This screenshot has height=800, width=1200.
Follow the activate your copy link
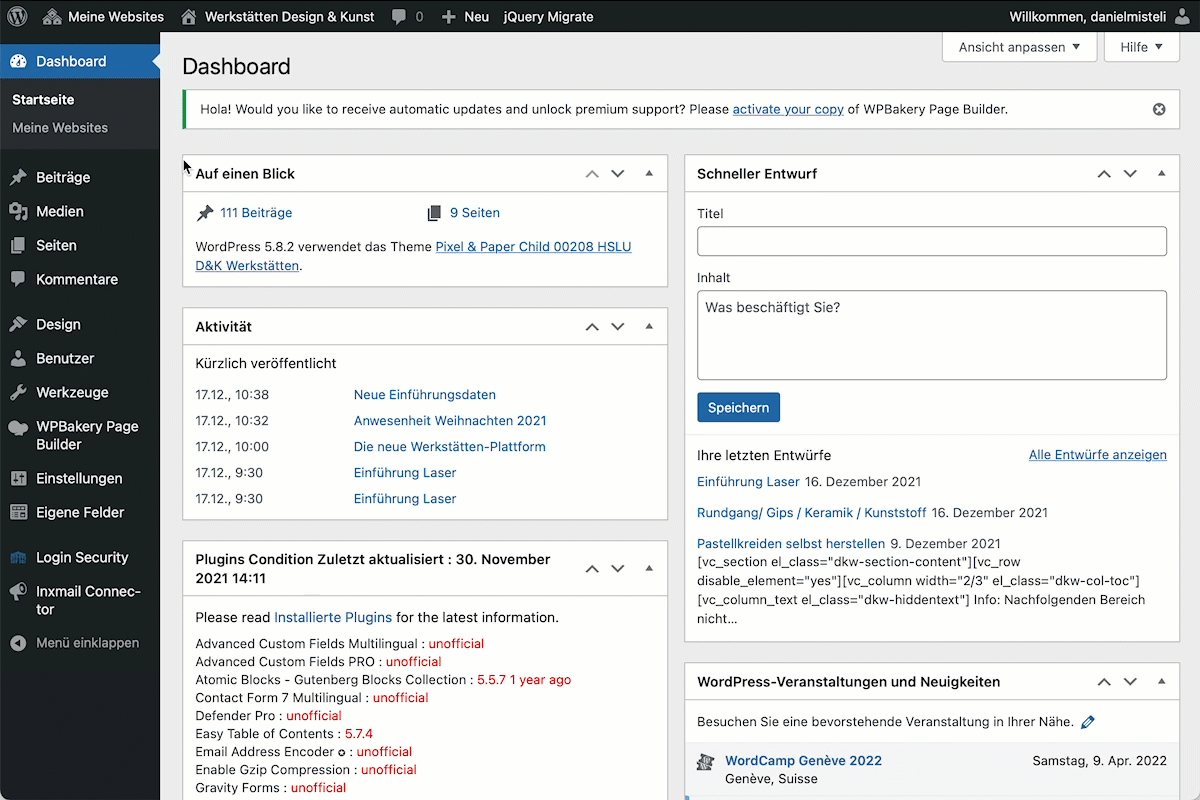(788, 109)
